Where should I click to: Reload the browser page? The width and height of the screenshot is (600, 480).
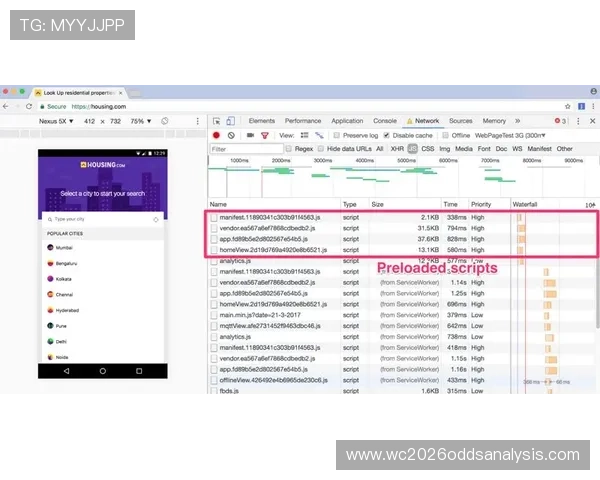point(29,106)
